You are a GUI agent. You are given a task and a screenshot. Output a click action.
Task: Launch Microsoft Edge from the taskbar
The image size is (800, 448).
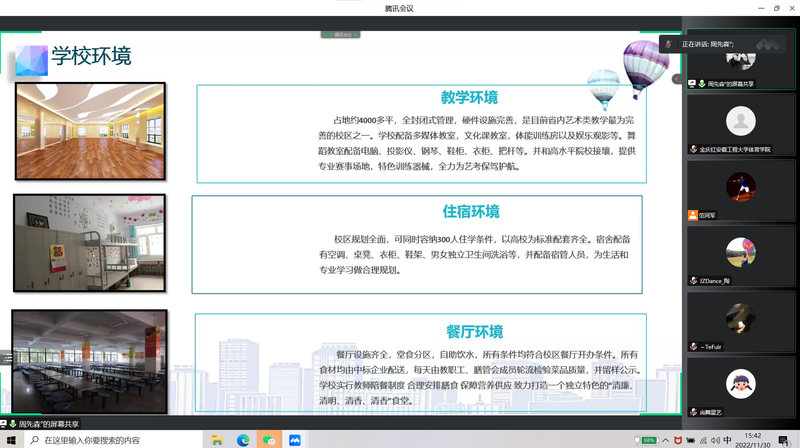point(243,440)
